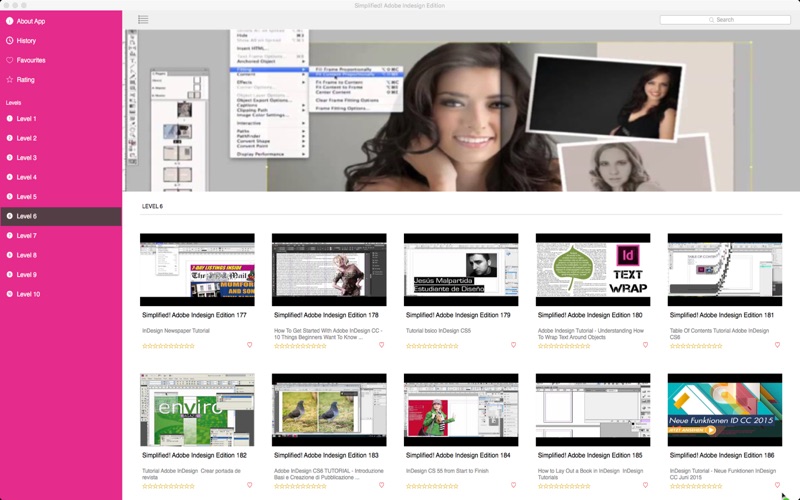The height and width of the screenshot is (500, 800).
Task: Click description 'Table Of Contents Tutorial Adobe InDesign CS6'
Action: pyautogui.click(x=719, y=334)
